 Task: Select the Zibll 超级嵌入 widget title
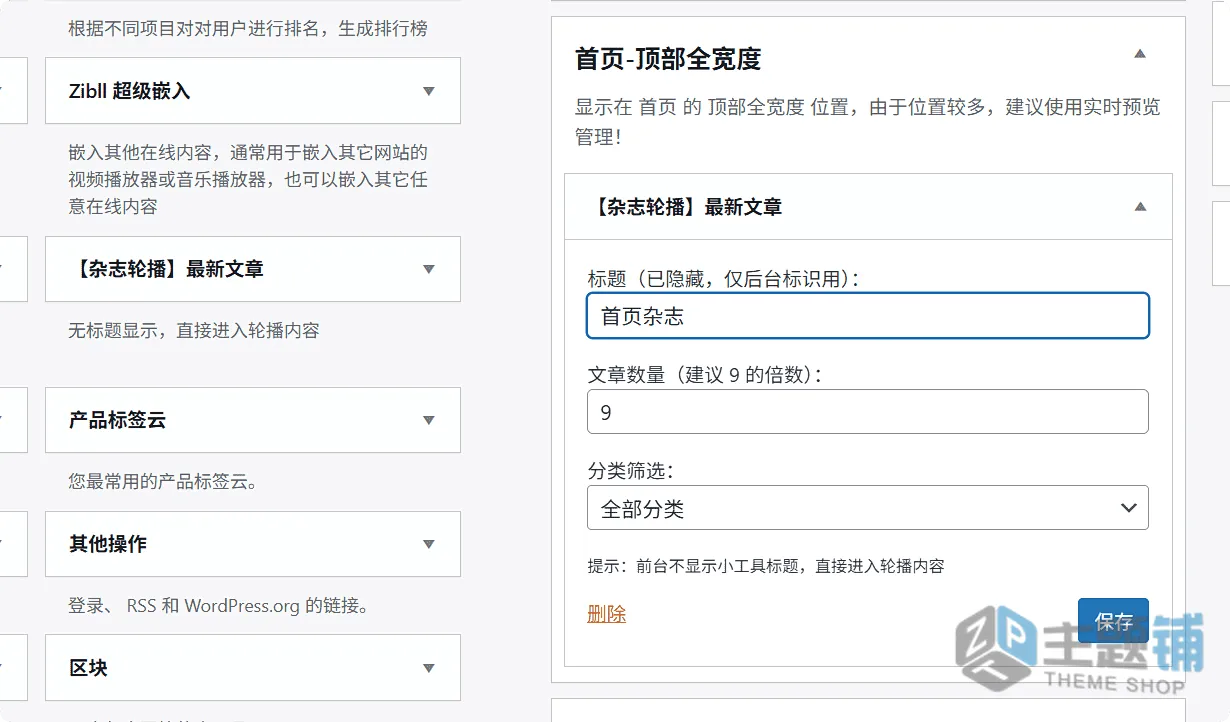pyautogui.click(x=129, y=91)
